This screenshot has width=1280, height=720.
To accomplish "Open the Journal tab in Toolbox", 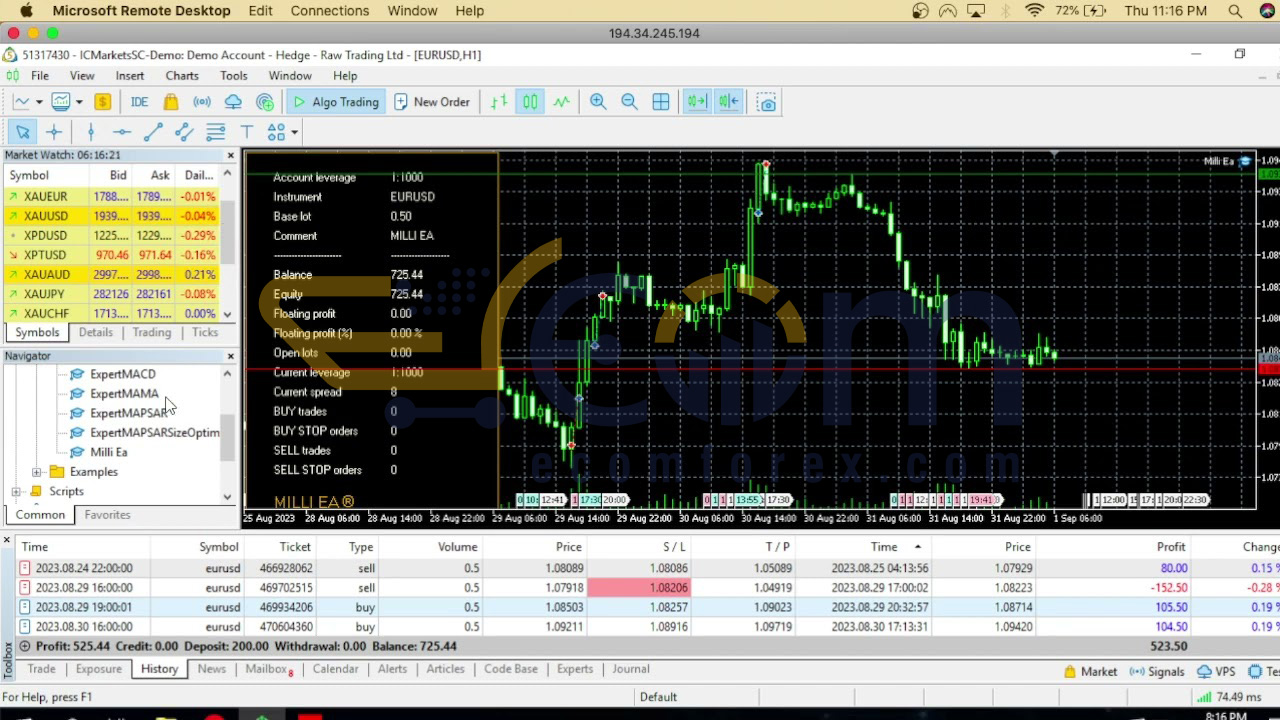I will (631, 669).
